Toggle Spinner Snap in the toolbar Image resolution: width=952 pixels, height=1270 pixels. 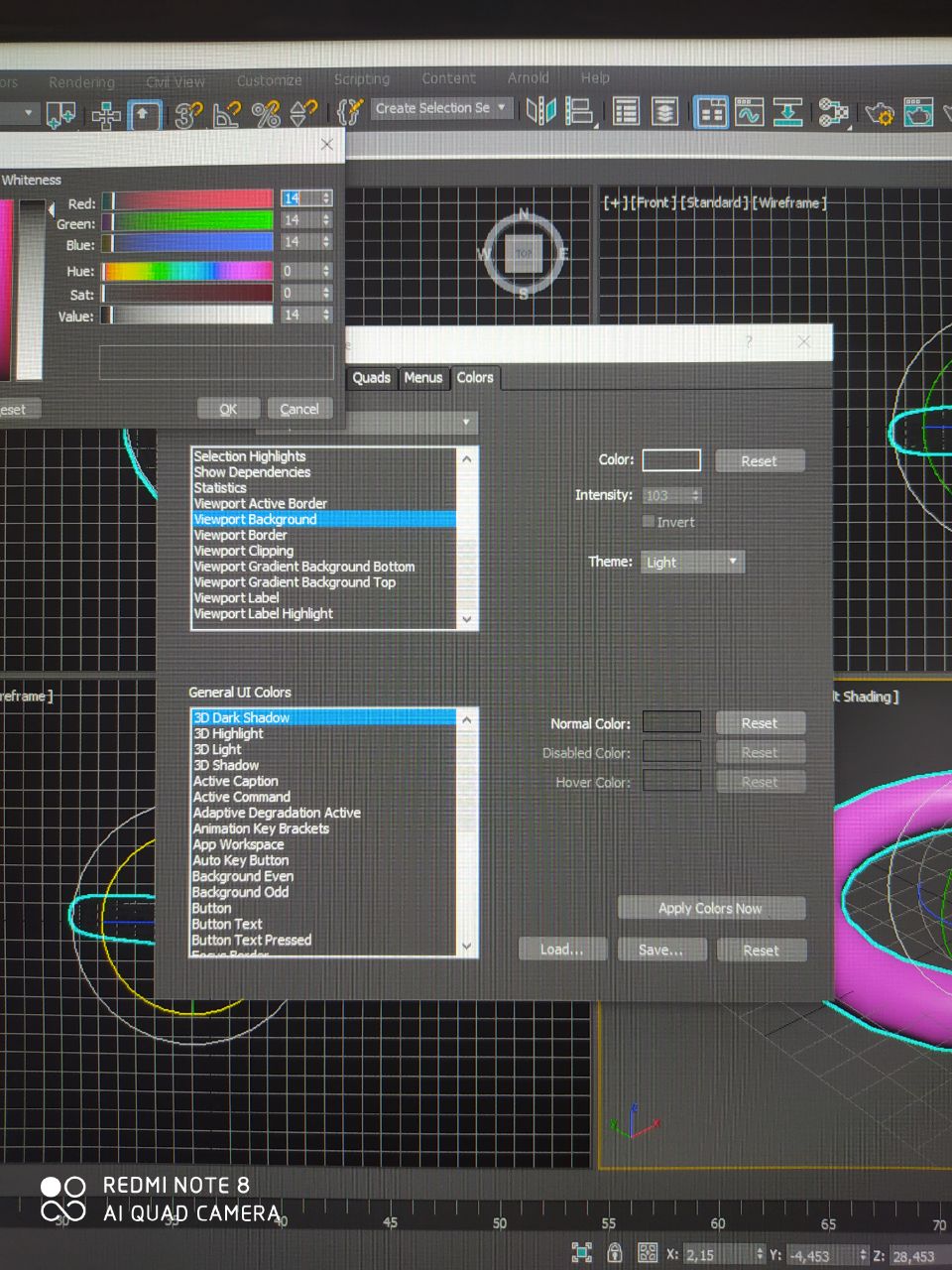(303, 113)
